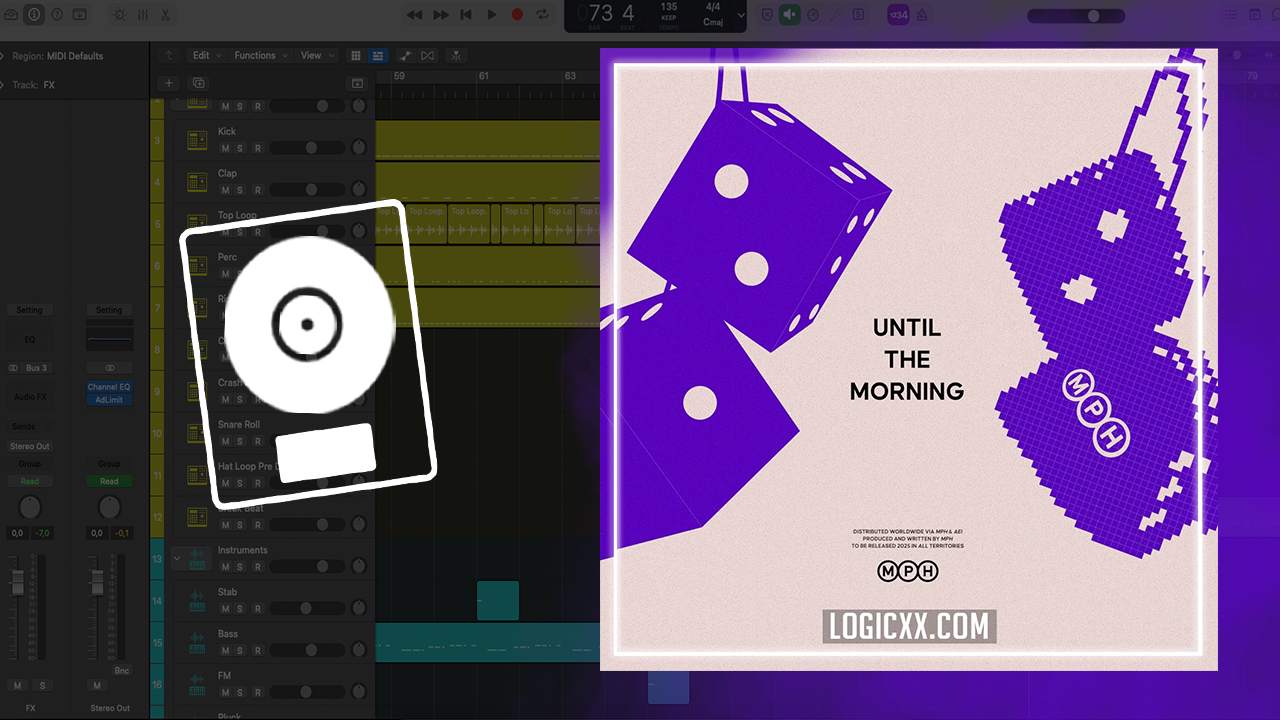This screenshot has width=1280, height=720.
Task: Toggle the Count-in 1234 button
Action: [898, 15]
